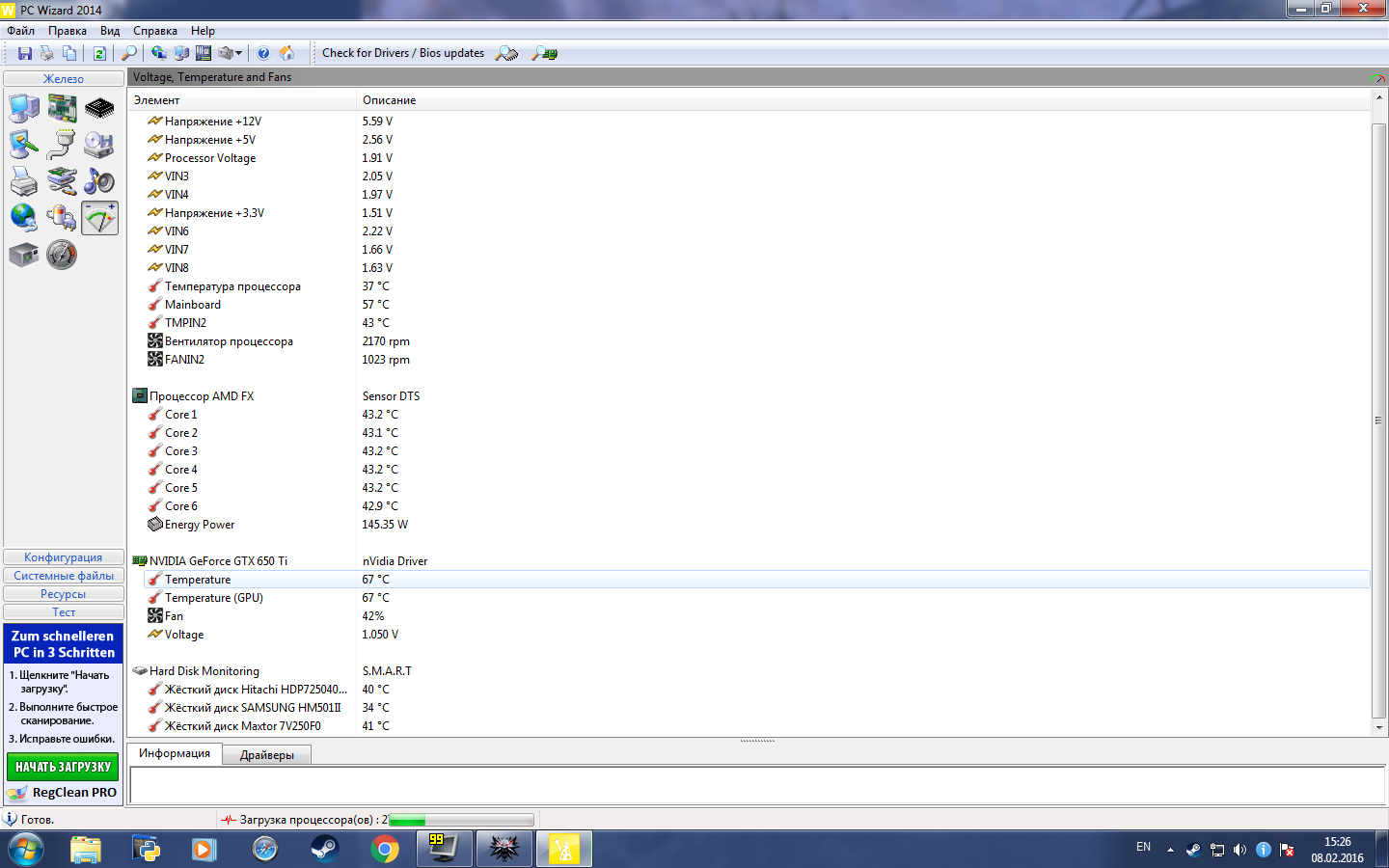Open the Power (battery and plug) icon
The image size is (1389, 868).
click(x=62, y=218)
